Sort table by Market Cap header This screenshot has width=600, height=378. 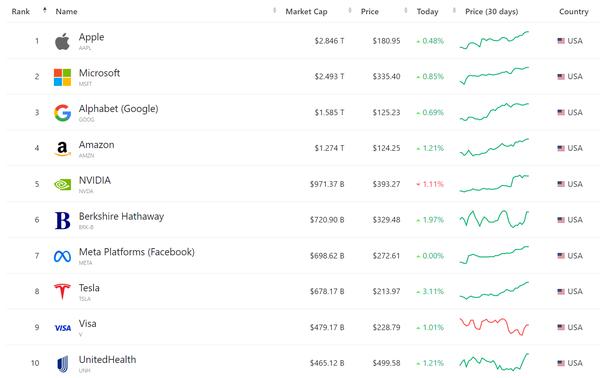click(306, 11)
